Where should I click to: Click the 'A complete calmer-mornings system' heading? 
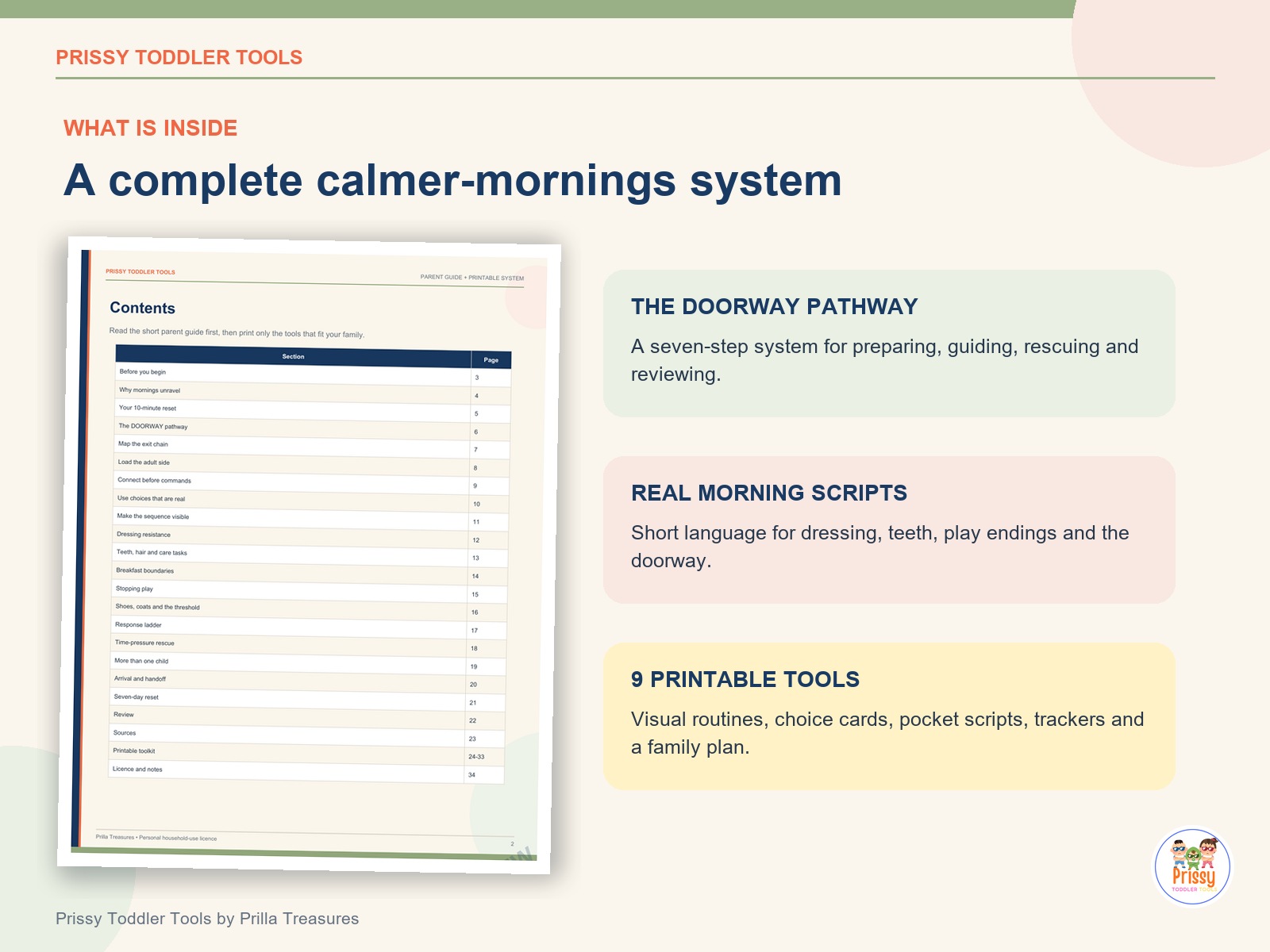pyautogui.click(x=452, y=181)
